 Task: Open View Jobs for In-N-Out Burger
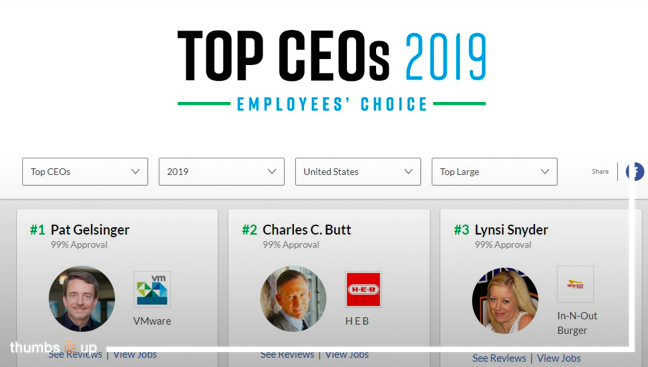tap(559, 358)
